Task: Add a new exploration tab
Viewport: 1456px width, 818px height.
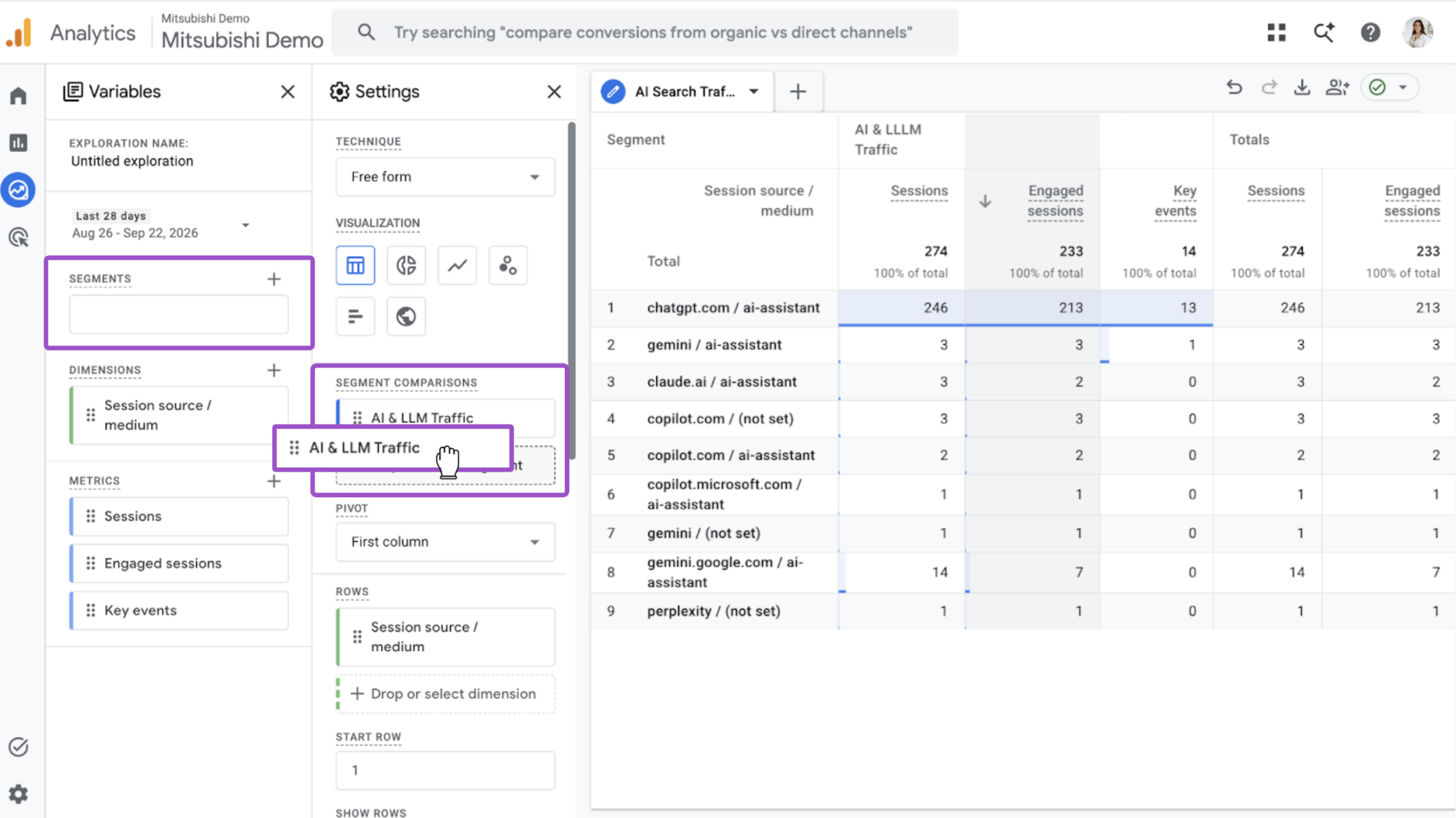Action: pyautogui.click(x=798, y=92)
